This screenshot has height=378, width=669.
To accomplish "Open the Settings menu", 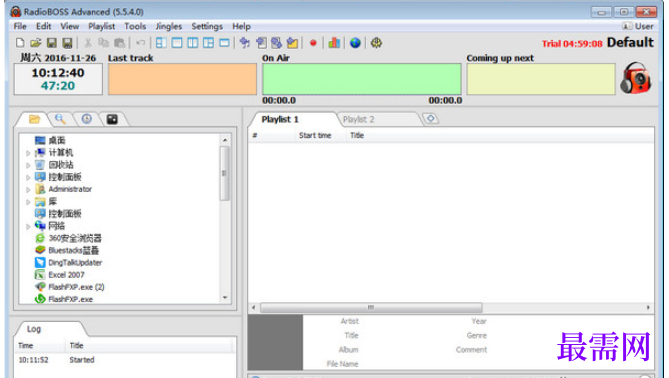I will coord(207,26).
